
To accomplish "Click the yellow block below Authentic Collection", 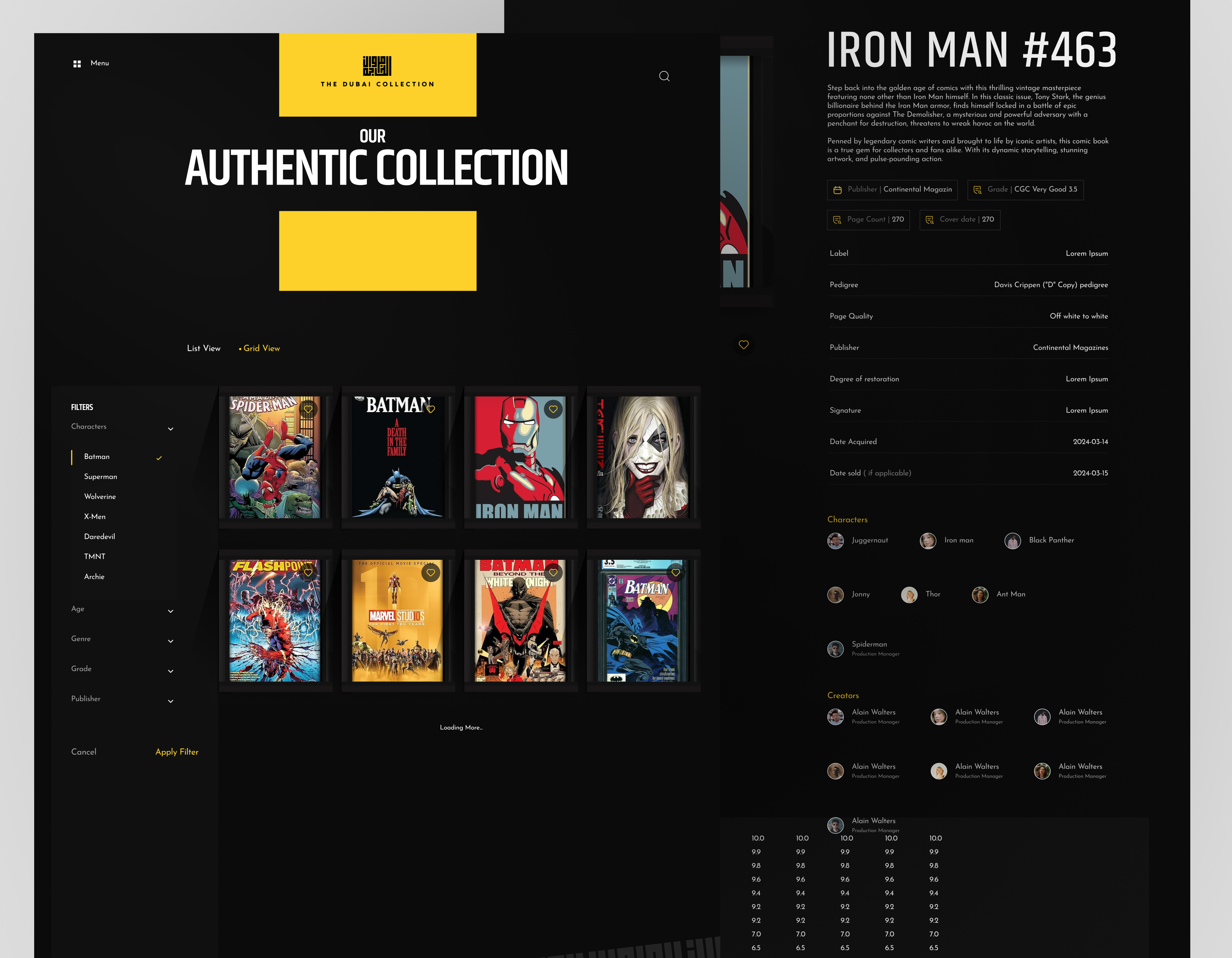I will pyautogui.click(x=377, y=251).
